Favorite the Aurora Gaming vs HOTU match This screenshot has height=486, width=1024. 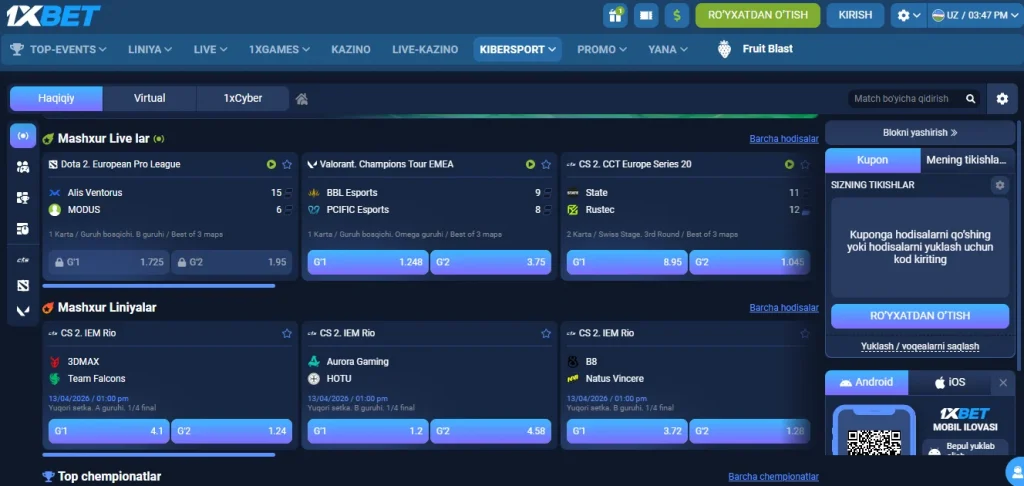[546, 333]
